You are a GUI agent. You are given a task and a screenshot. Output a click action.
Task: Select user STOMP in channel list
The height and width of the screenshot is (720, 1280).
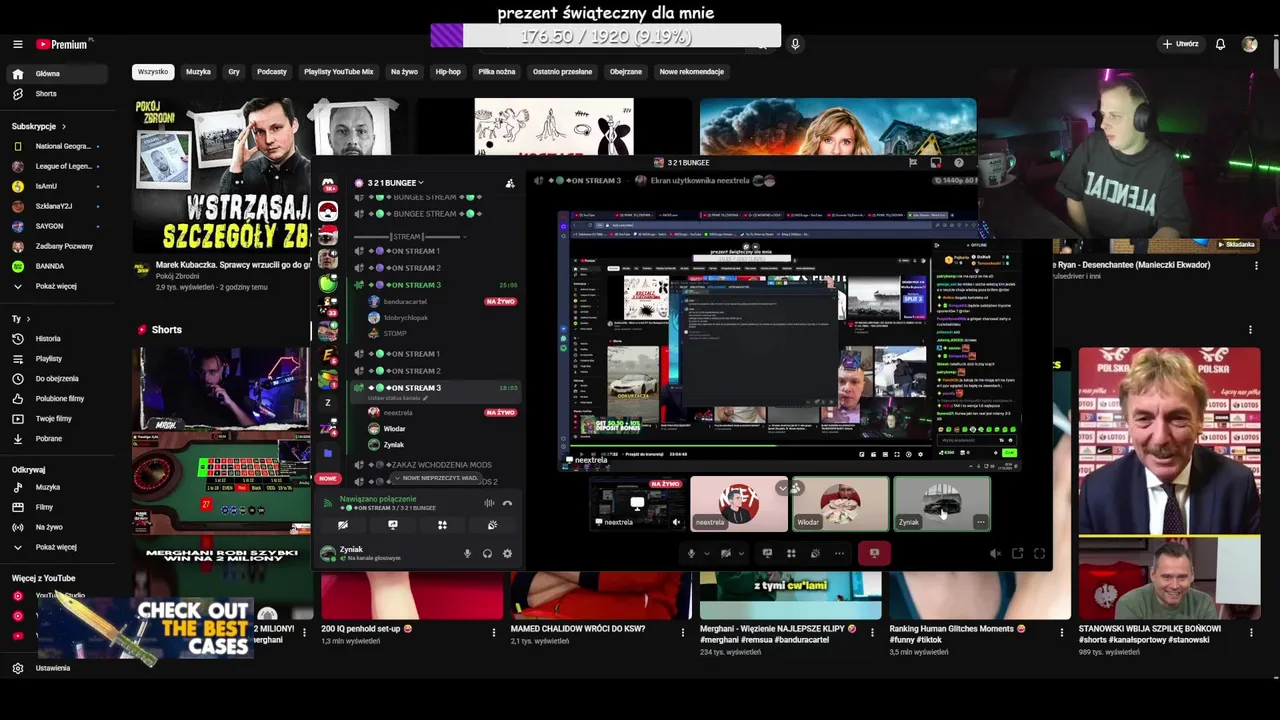(395, 333)
